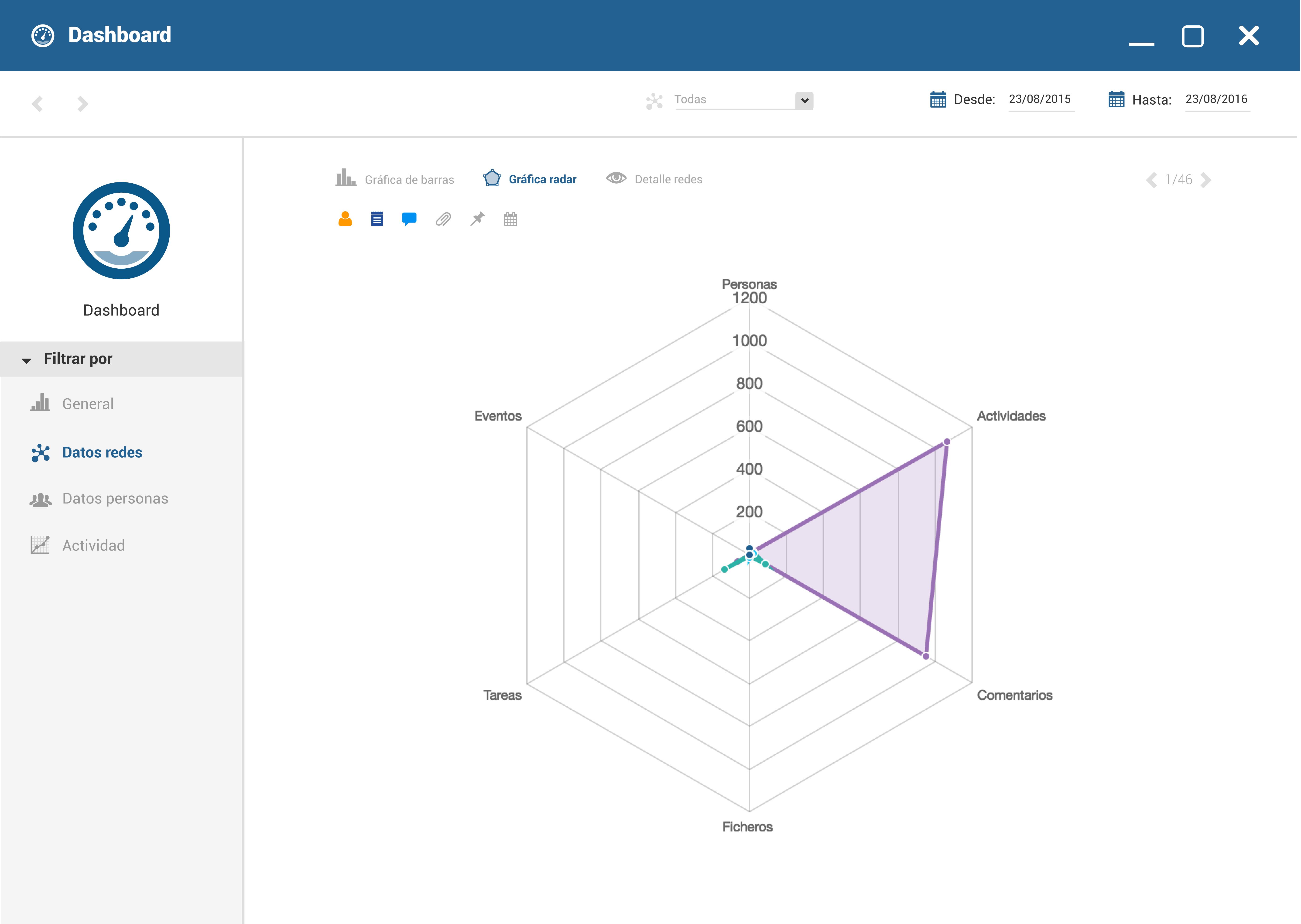Collapse the Filtrar por section
The image size is (1301, 924).
[x=121, y=359]
